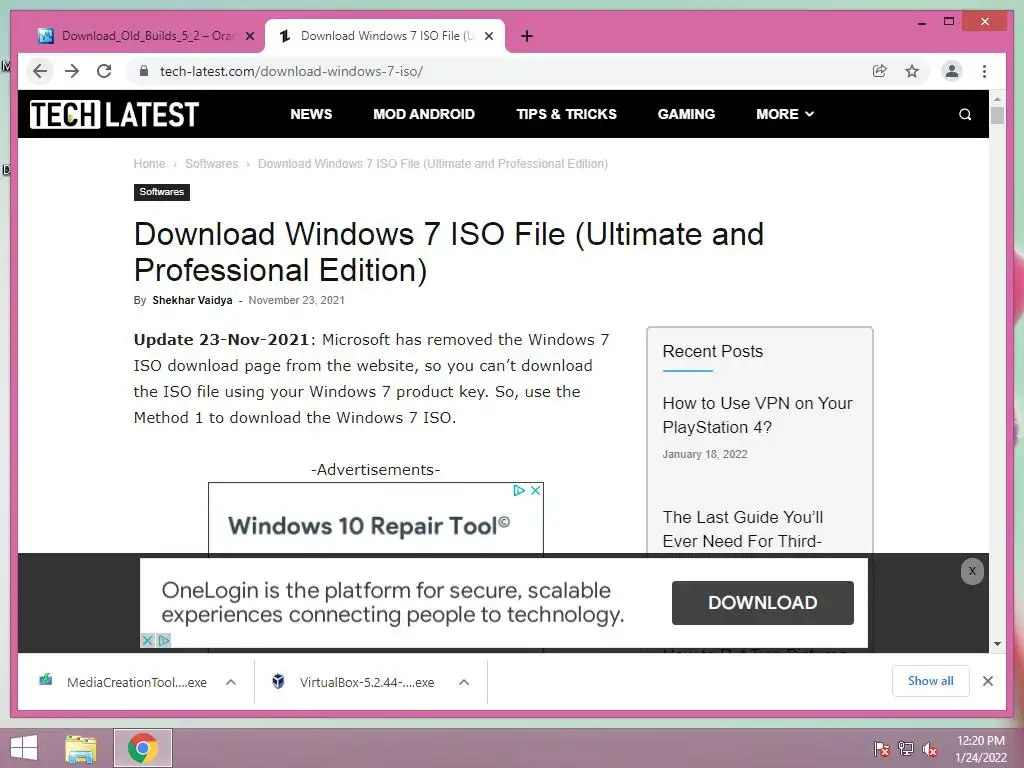Click page scrollbar up arrow
This screenshot has width=1024, height=768.
point(997,99)
